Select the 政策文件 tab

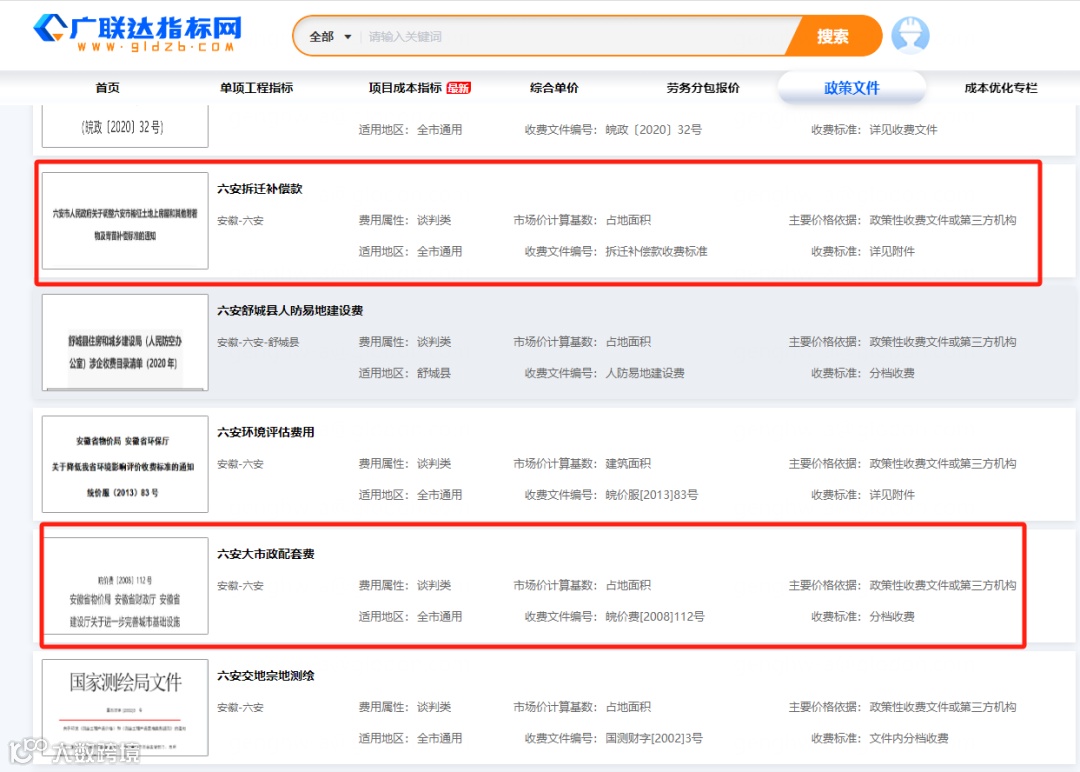point(851,88)
